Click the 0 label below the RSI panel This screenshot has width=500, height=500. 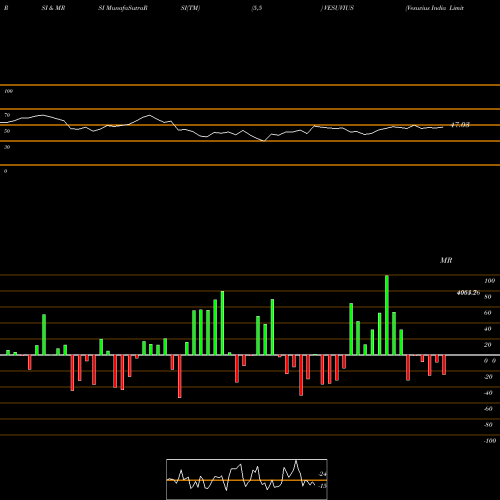click(x=5, y=171)
